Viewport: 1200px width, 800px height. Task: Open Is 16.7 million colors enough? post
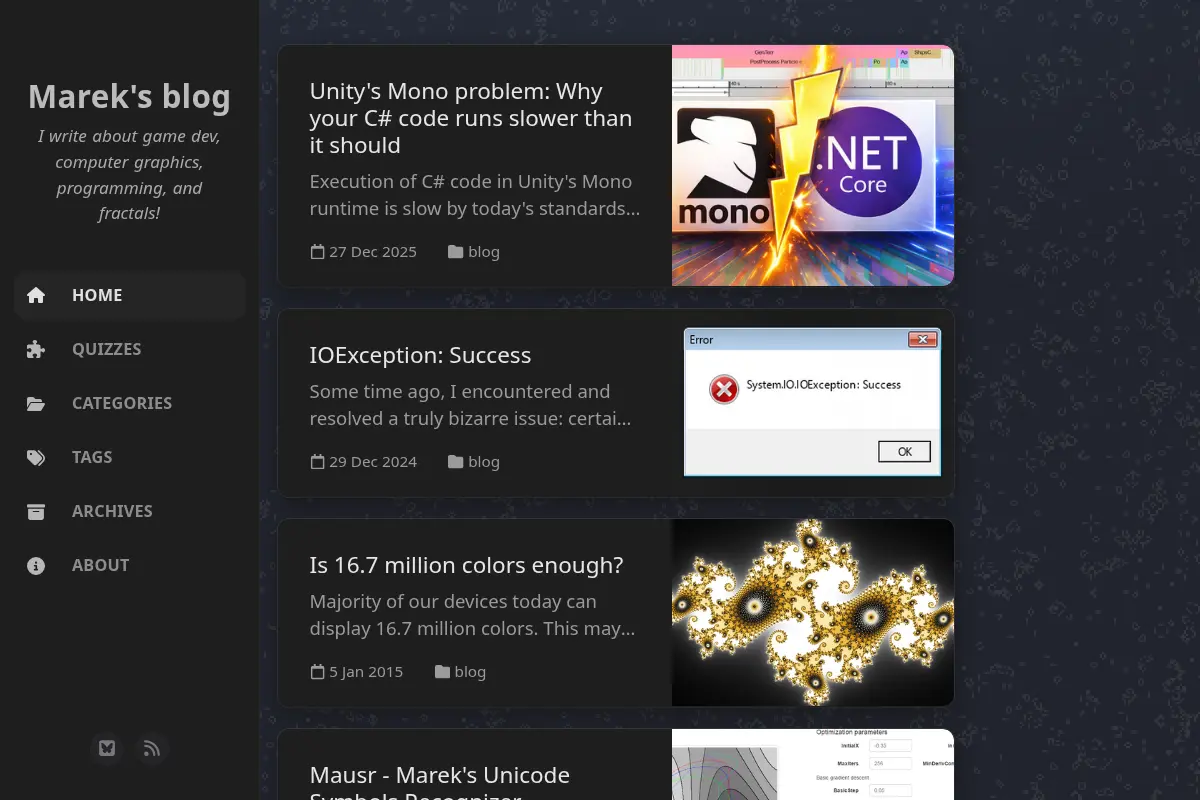[466, 565]
